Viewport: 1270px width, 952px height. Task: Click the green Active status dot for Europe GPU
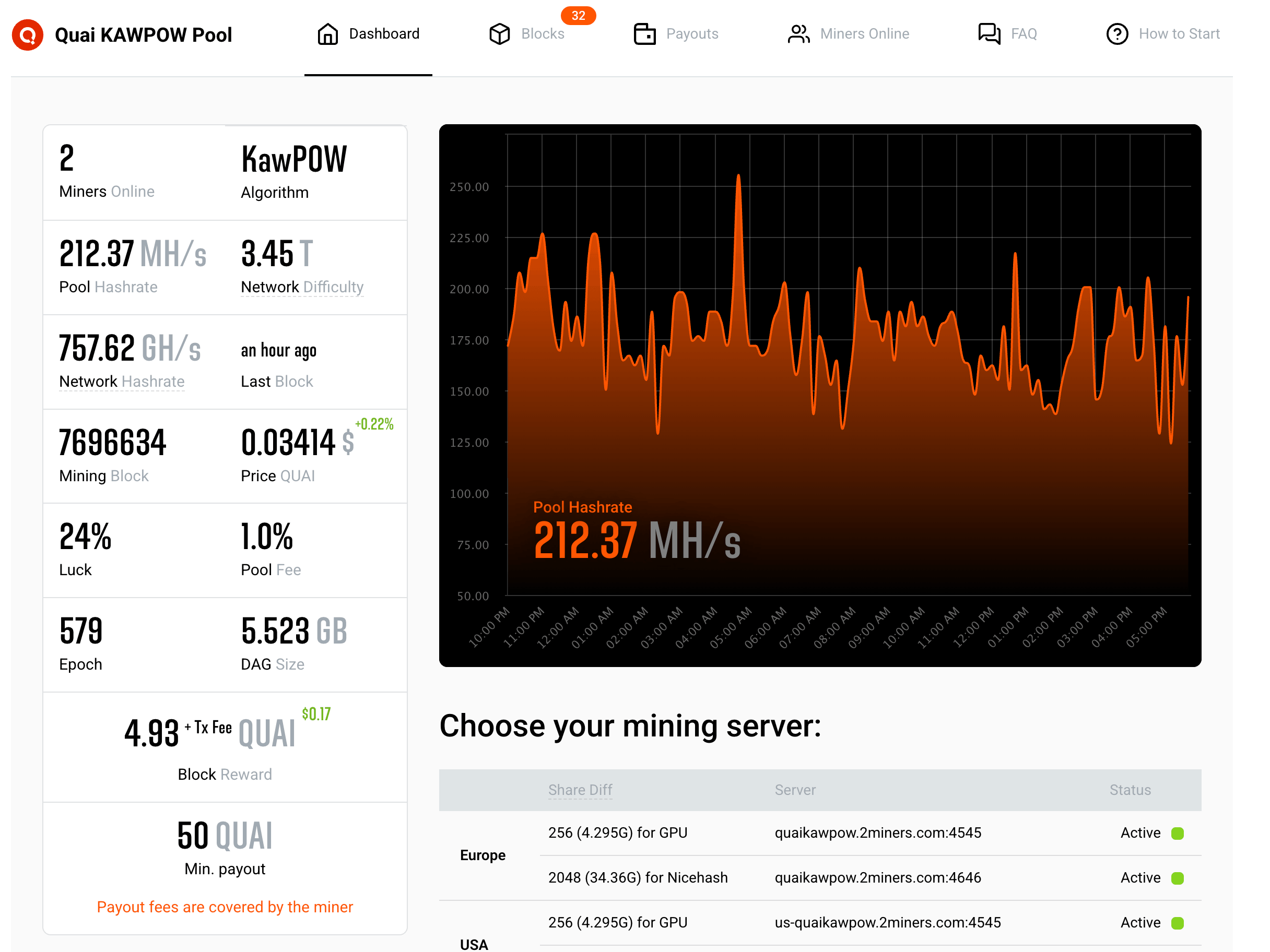(1178, 833)
